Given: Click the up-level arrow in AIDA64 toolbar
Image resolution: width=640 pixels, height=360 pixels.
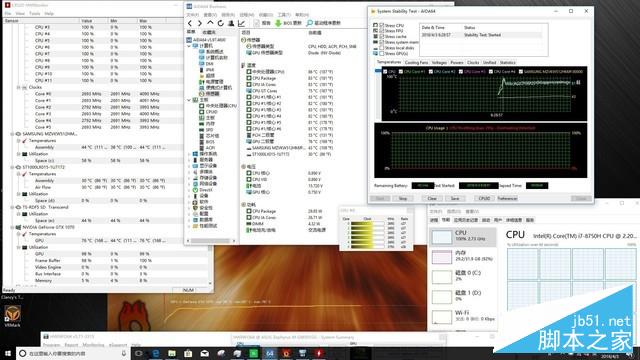Looking at the screenshot, I should (210, 23).
